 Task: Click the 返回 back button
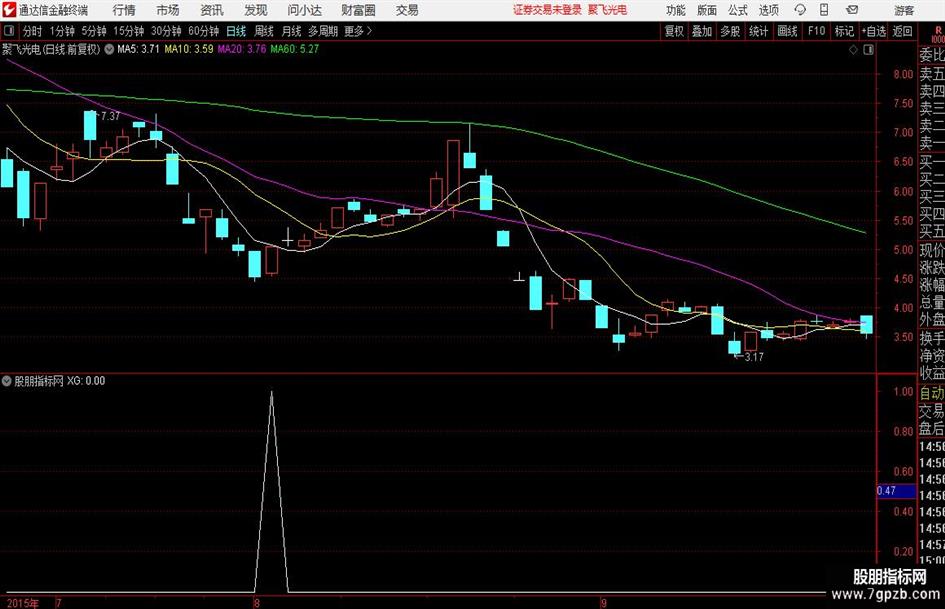click(x=902, y=31)
